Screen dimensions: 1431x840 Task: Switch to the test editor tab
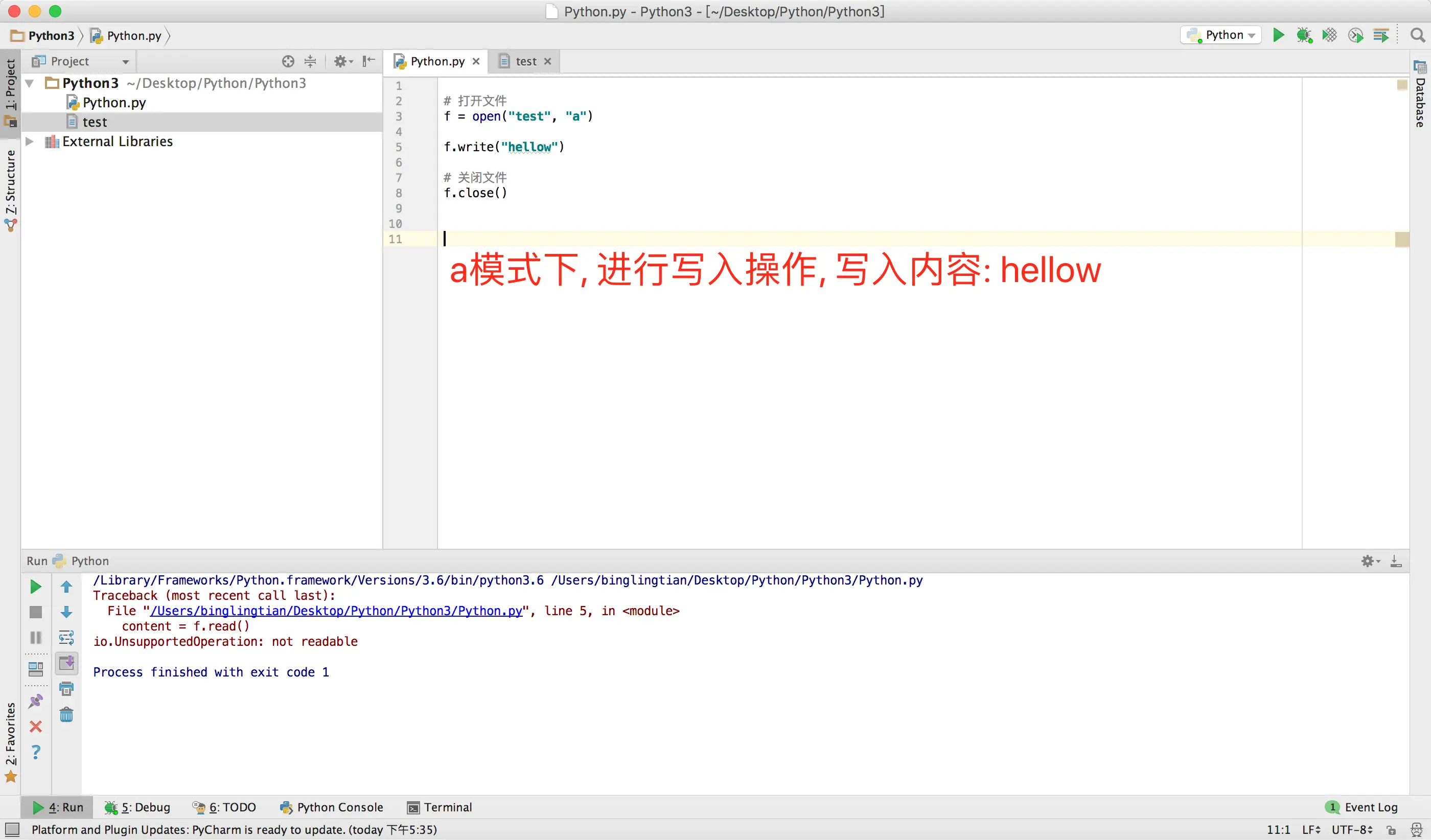[x=525, y=61]
